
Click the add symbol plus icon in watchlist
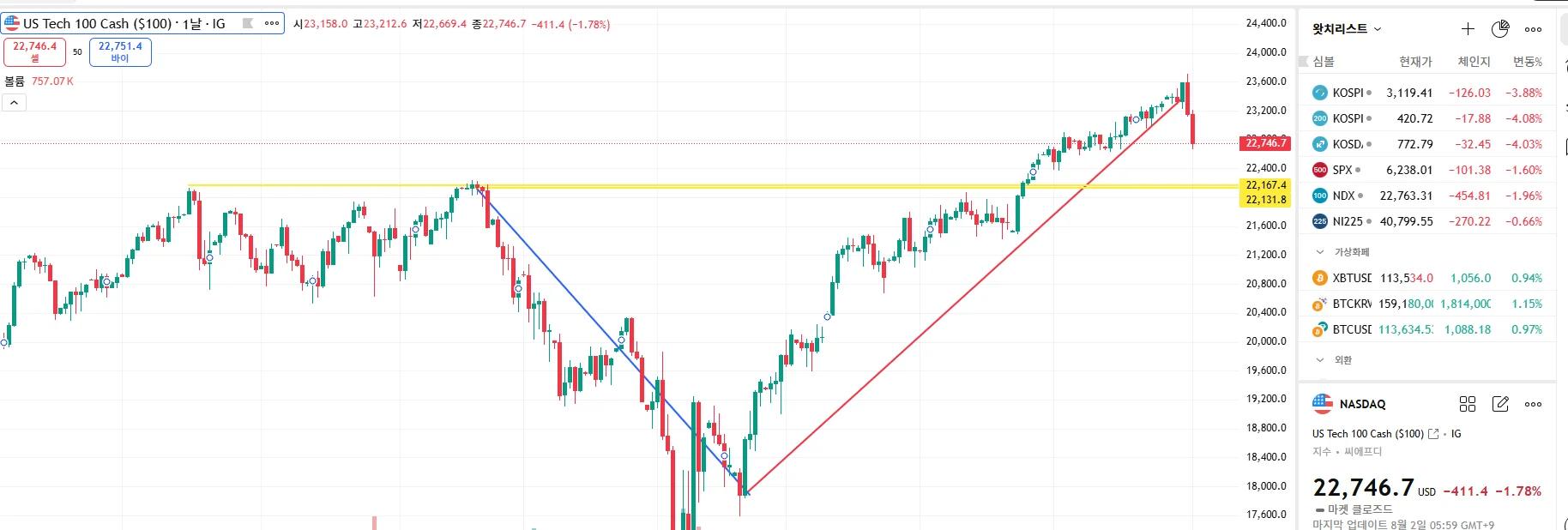click(x=1468, y=29)
